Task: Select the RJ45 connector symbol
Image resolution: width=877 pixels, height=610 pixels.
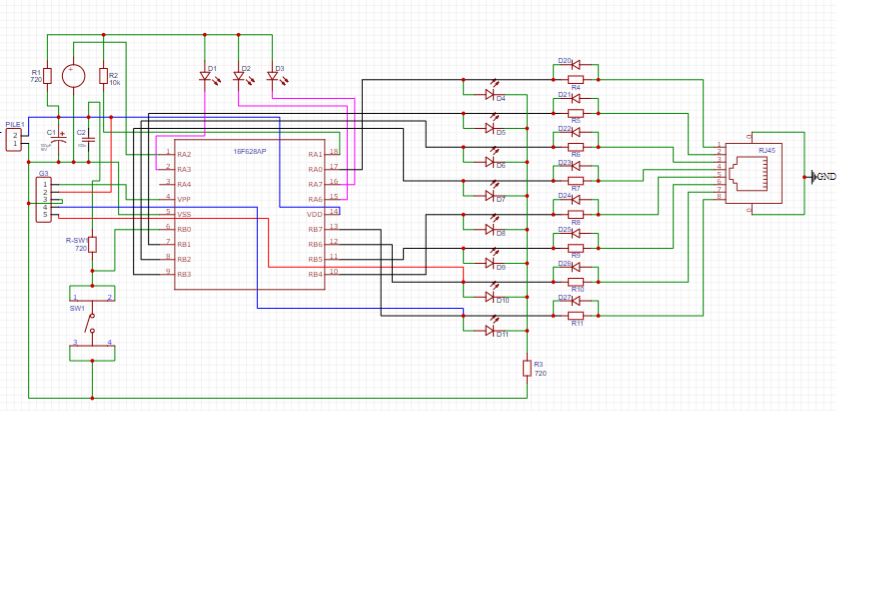Action: coord(755,175)
